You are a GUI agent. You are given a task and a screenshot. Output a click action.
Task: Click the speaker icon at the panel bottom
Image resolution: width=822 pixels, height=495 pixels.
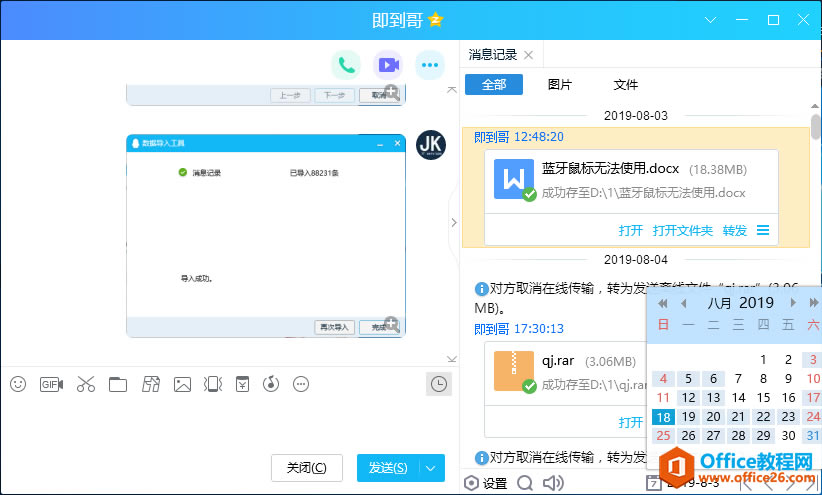(x=553, y=483)
